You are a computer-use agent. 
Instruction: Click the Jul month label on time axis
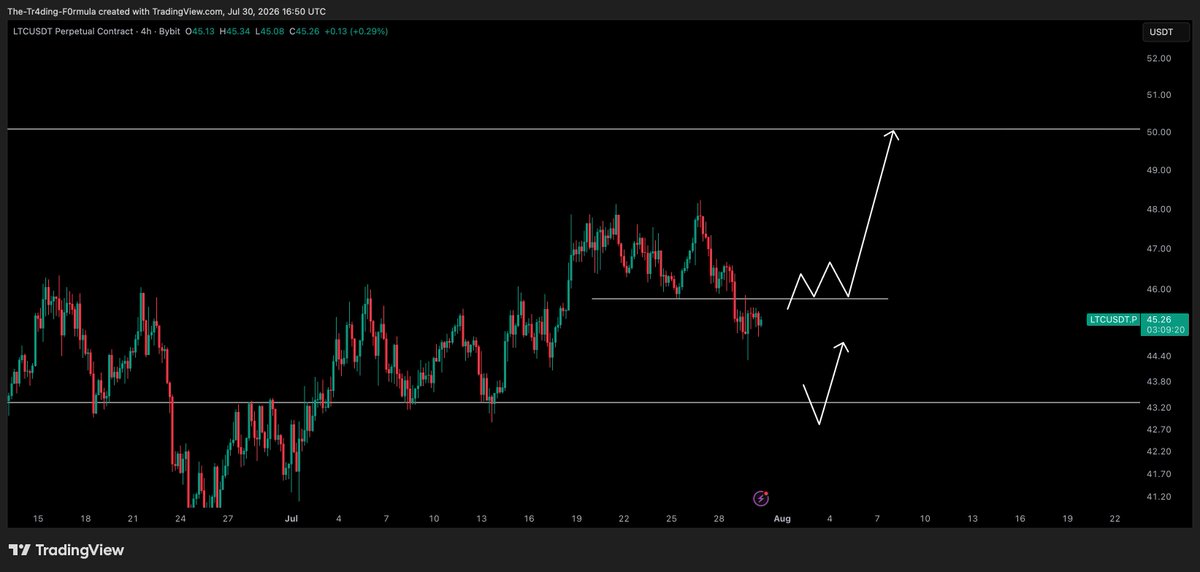(291, 519)
